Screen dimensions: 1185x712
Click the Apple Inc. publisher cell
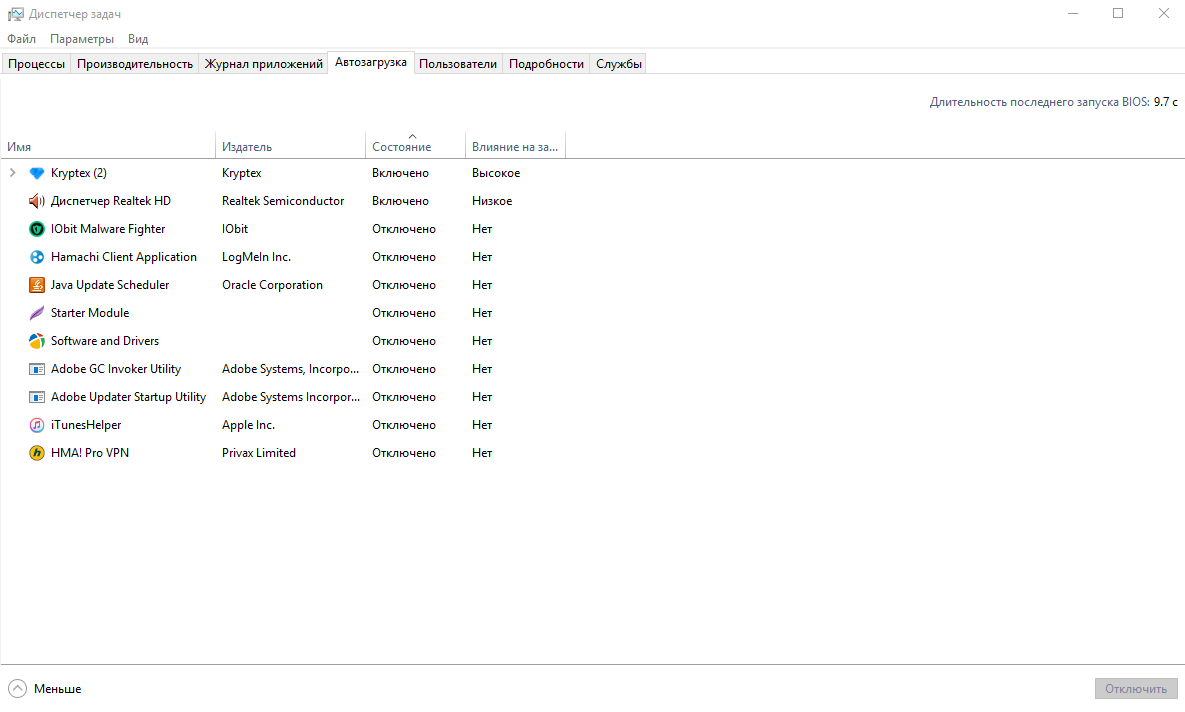coord(248,425)
